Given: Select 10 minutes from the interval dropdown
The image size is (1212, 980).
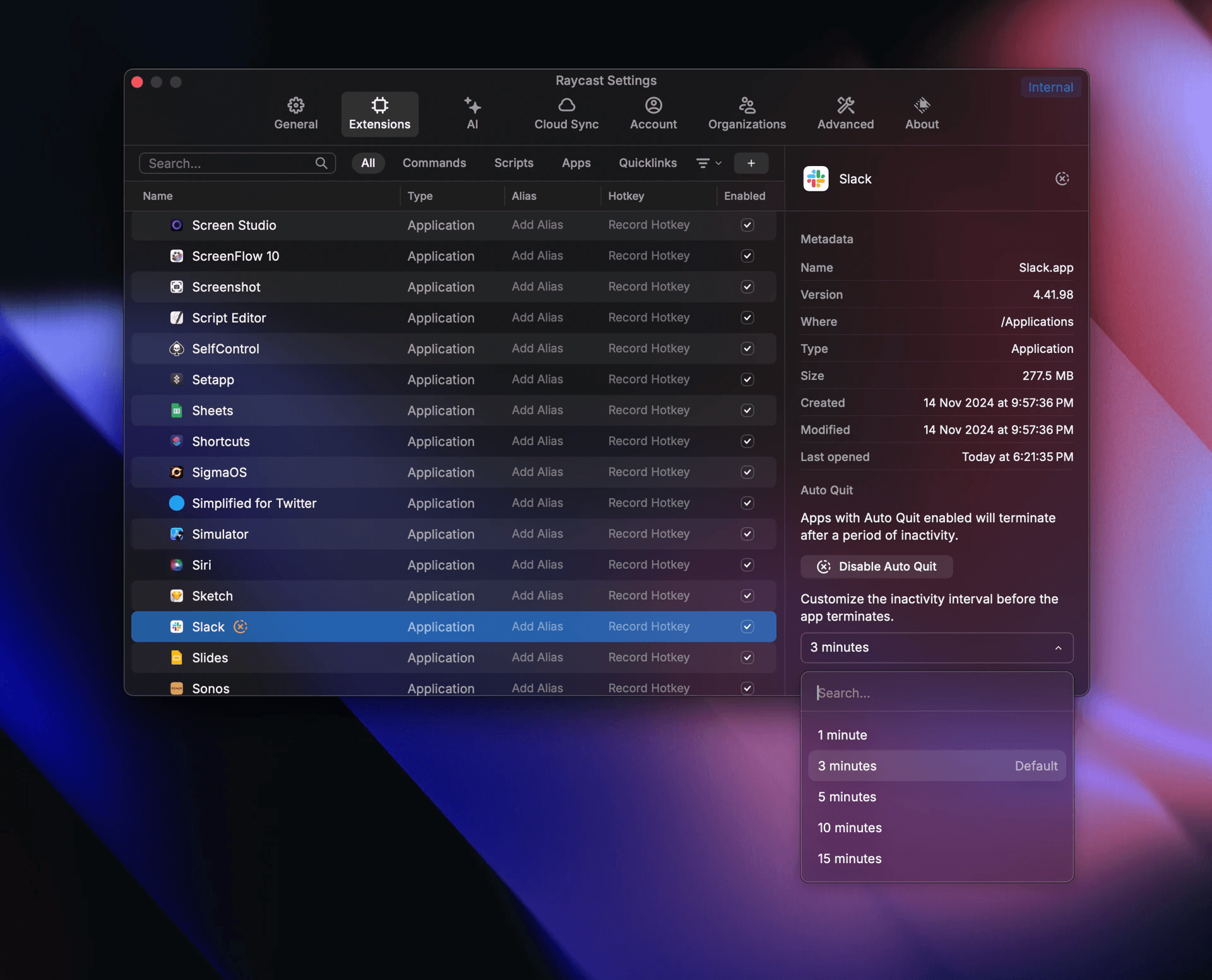Looking at the screenshot, I should [x=849, y=828].
